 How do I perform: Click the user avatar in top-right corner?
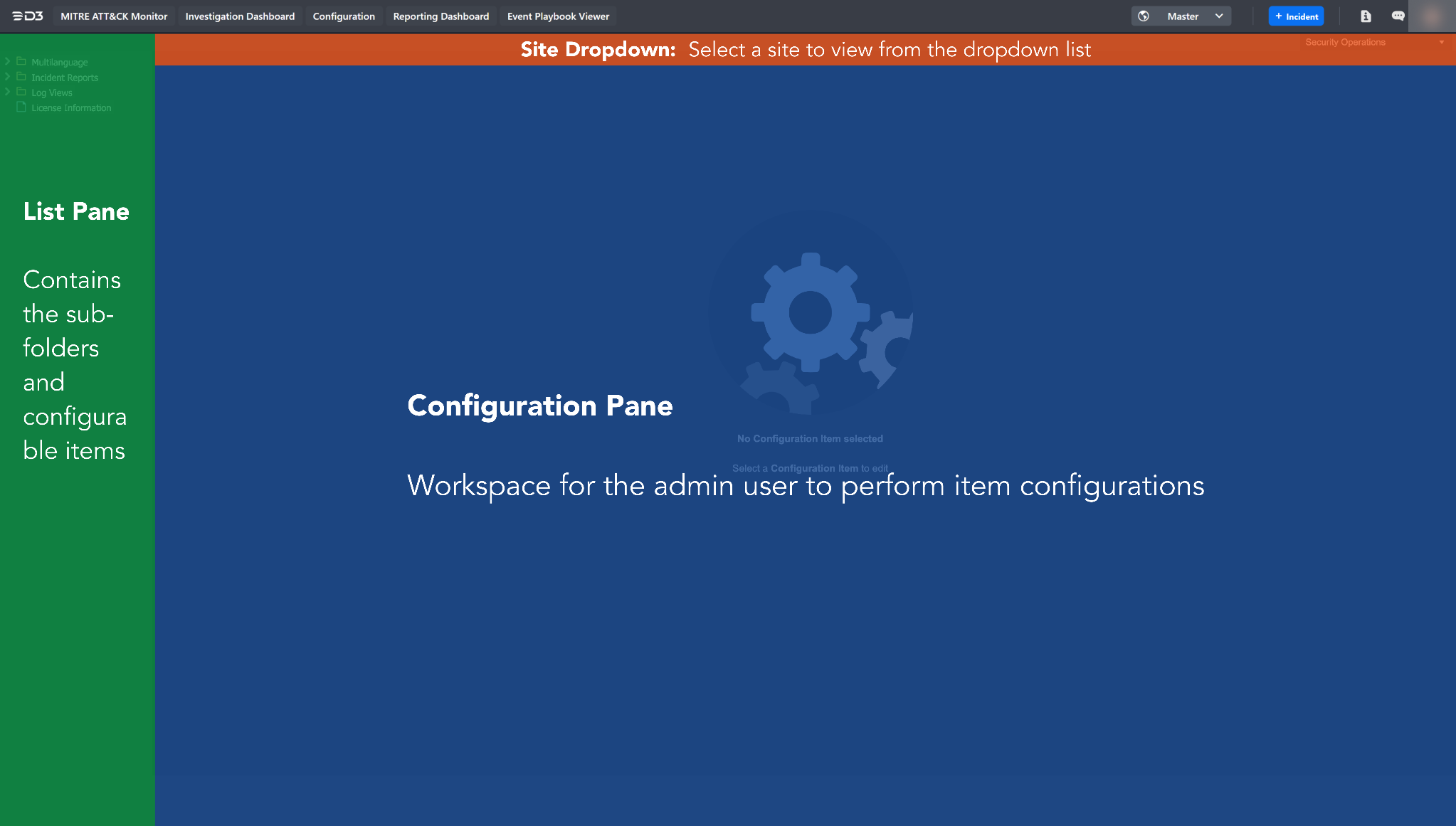tap(1431, 16)
